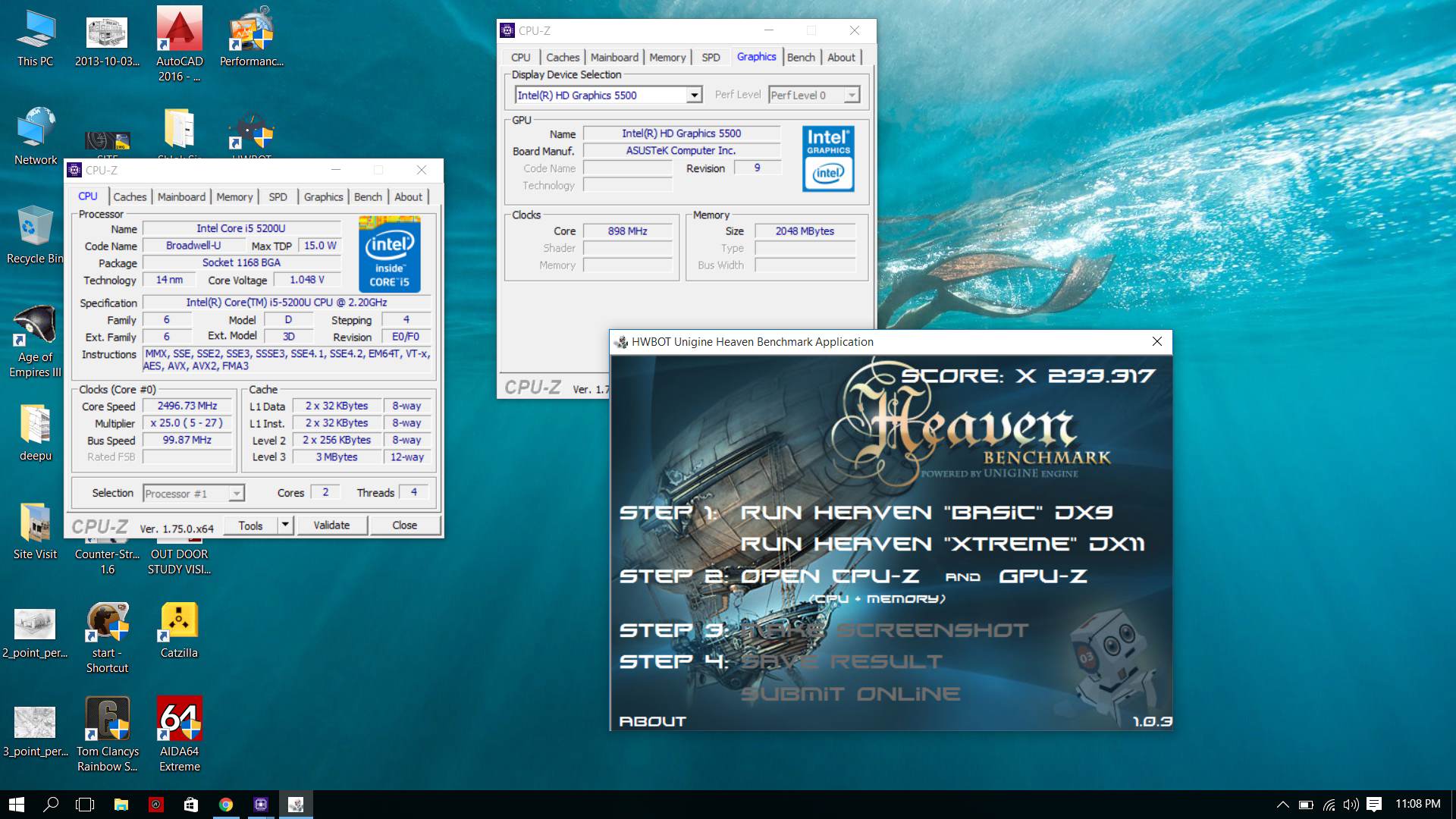
Task: Launch Catzilla benchmark icon
Action: (x=179, y=631)
